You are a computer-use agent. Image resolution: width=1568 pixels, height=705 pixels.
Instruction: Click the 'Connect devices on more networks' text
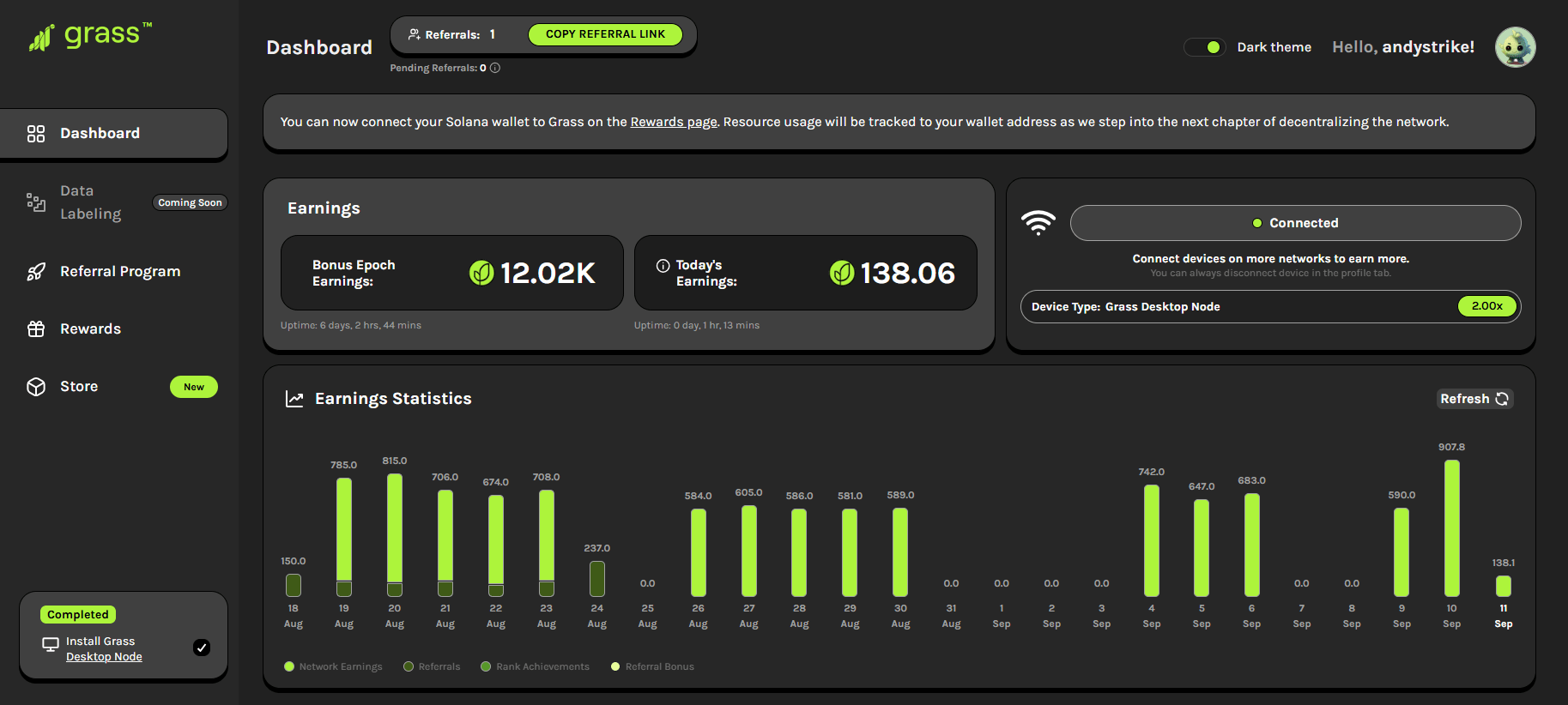[x=1270, y=258]
